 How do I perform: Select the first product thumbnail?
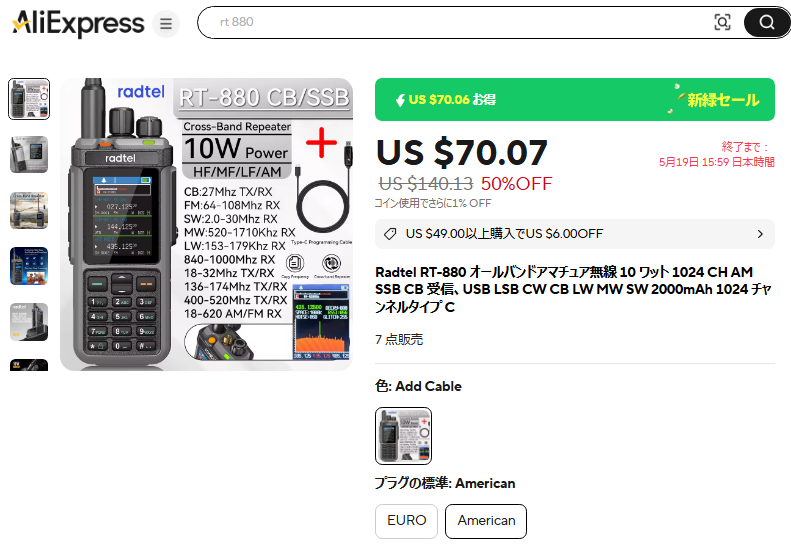[29, 99]
